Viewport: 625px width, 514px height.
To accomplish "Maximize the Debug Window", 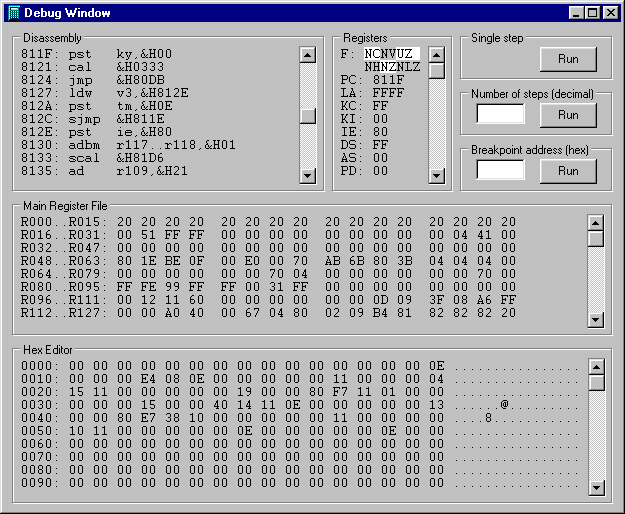I will tap(592, 13).
